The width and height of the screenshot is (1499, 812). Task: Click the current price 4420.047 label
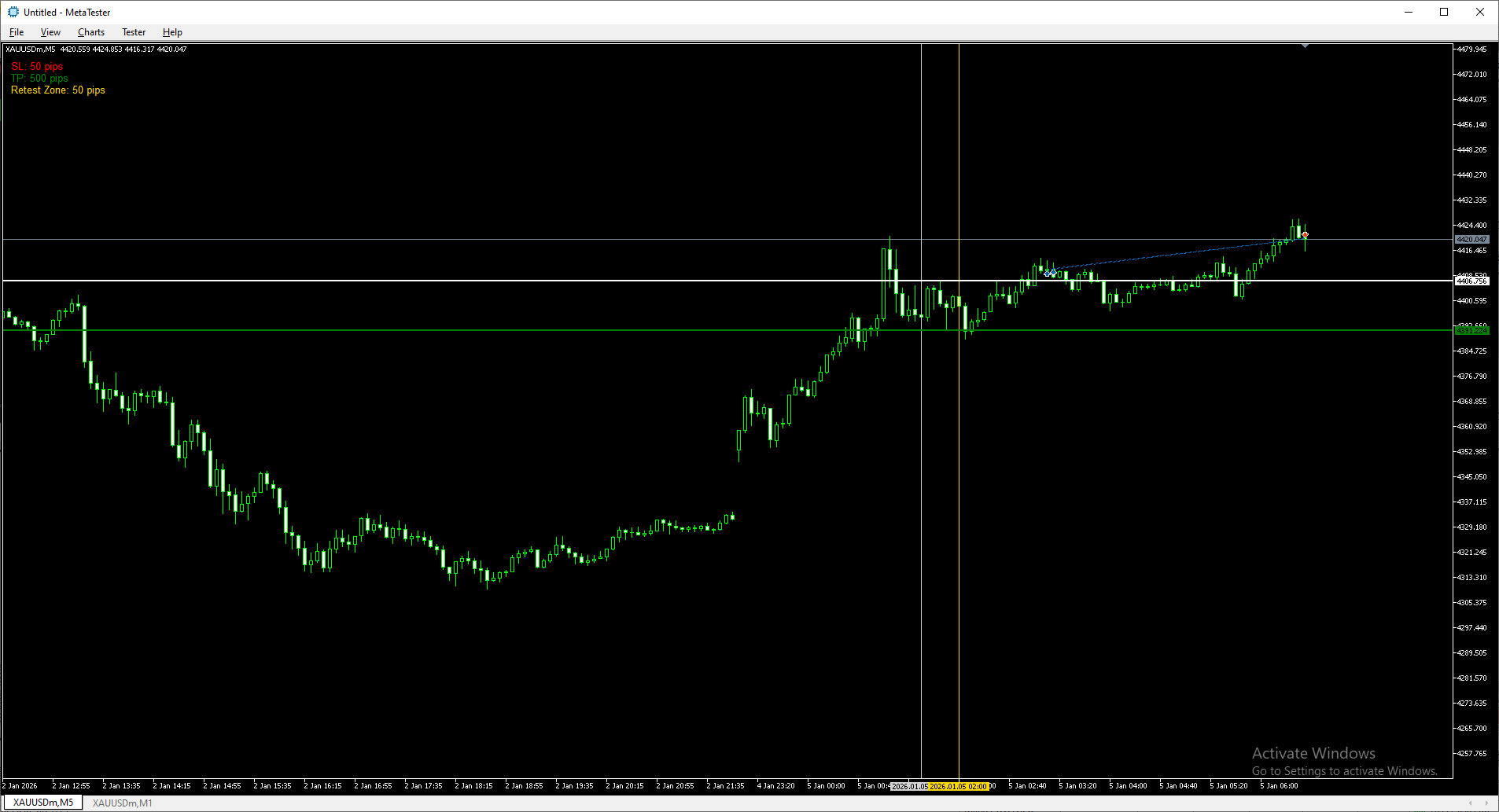tap(1471, 239)
